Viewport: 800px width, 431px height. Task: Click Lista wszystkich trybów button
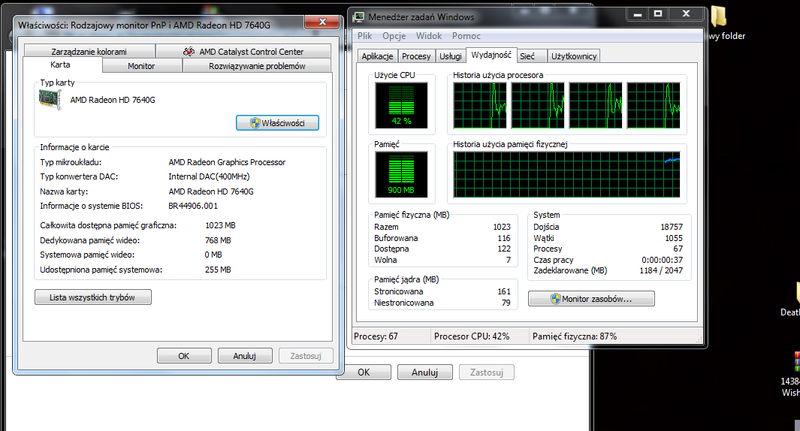(93, 297)
